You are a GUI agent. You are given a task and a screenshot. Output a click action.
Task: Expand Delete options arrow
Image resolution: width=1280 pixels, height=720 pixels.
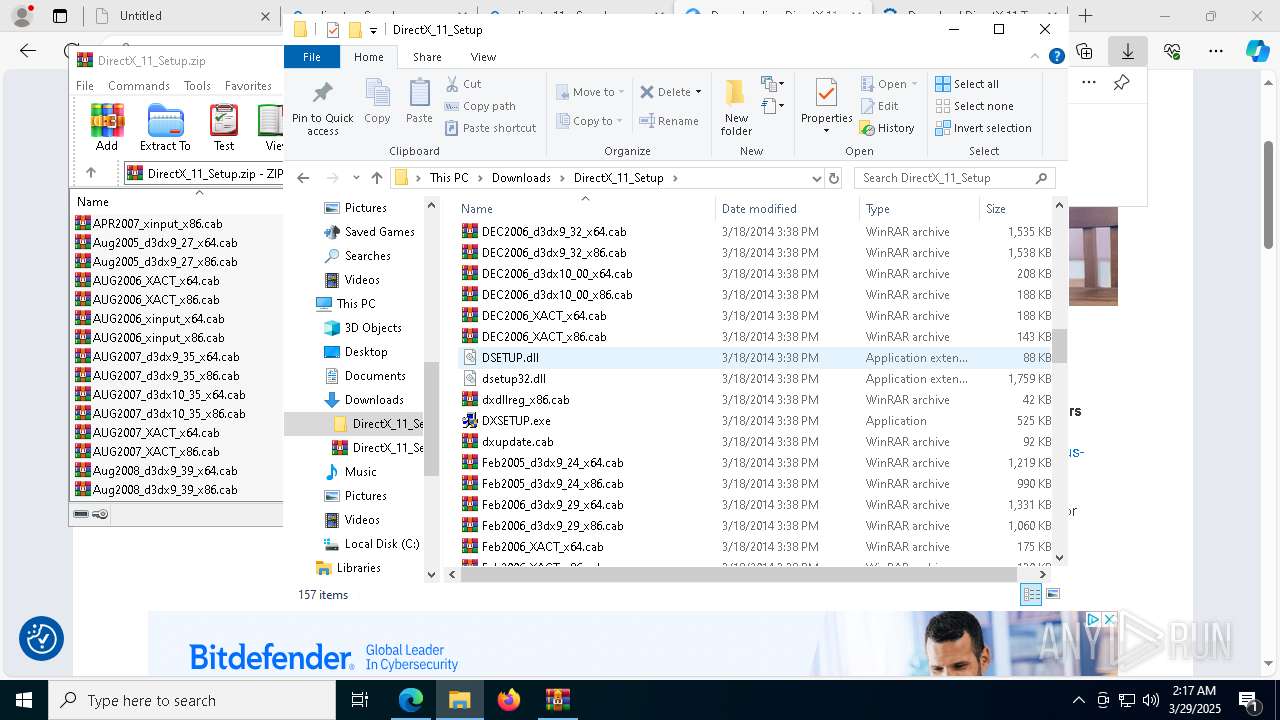(698, 92)
